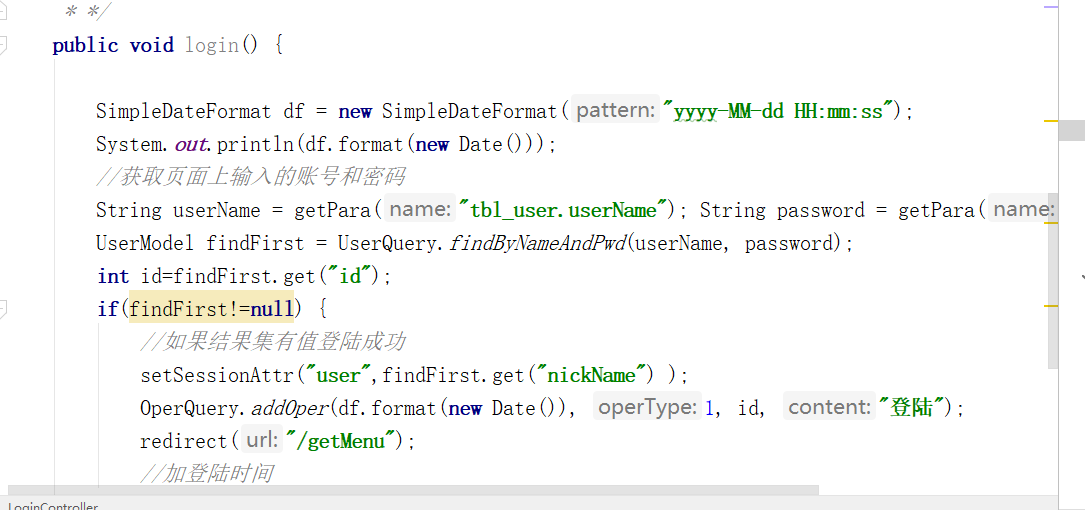Click the 'public' keyword

pyautogui.click(x=85, y=46)
